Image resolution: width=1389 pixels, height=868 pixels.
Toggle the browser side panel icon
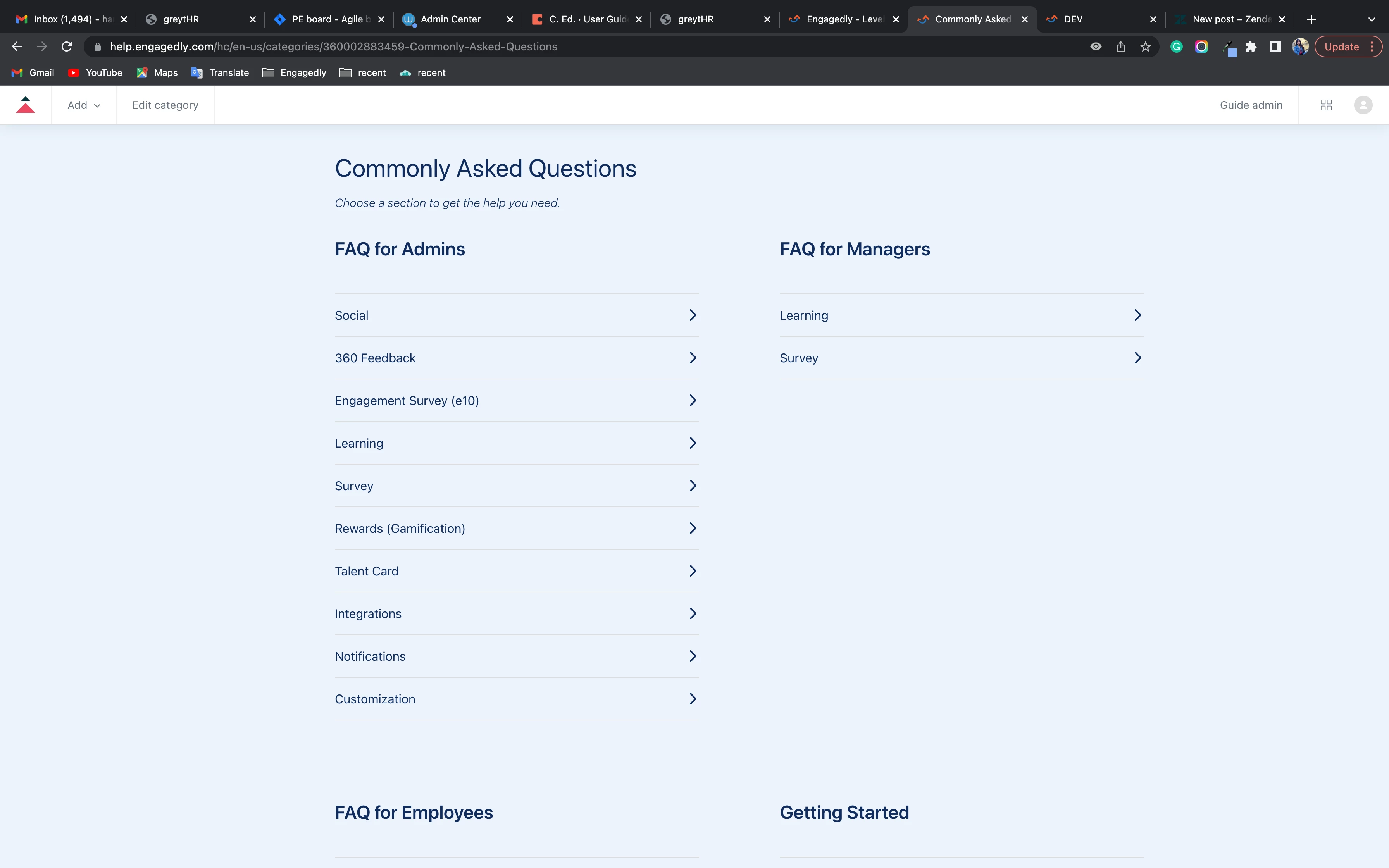point(1275,46)
